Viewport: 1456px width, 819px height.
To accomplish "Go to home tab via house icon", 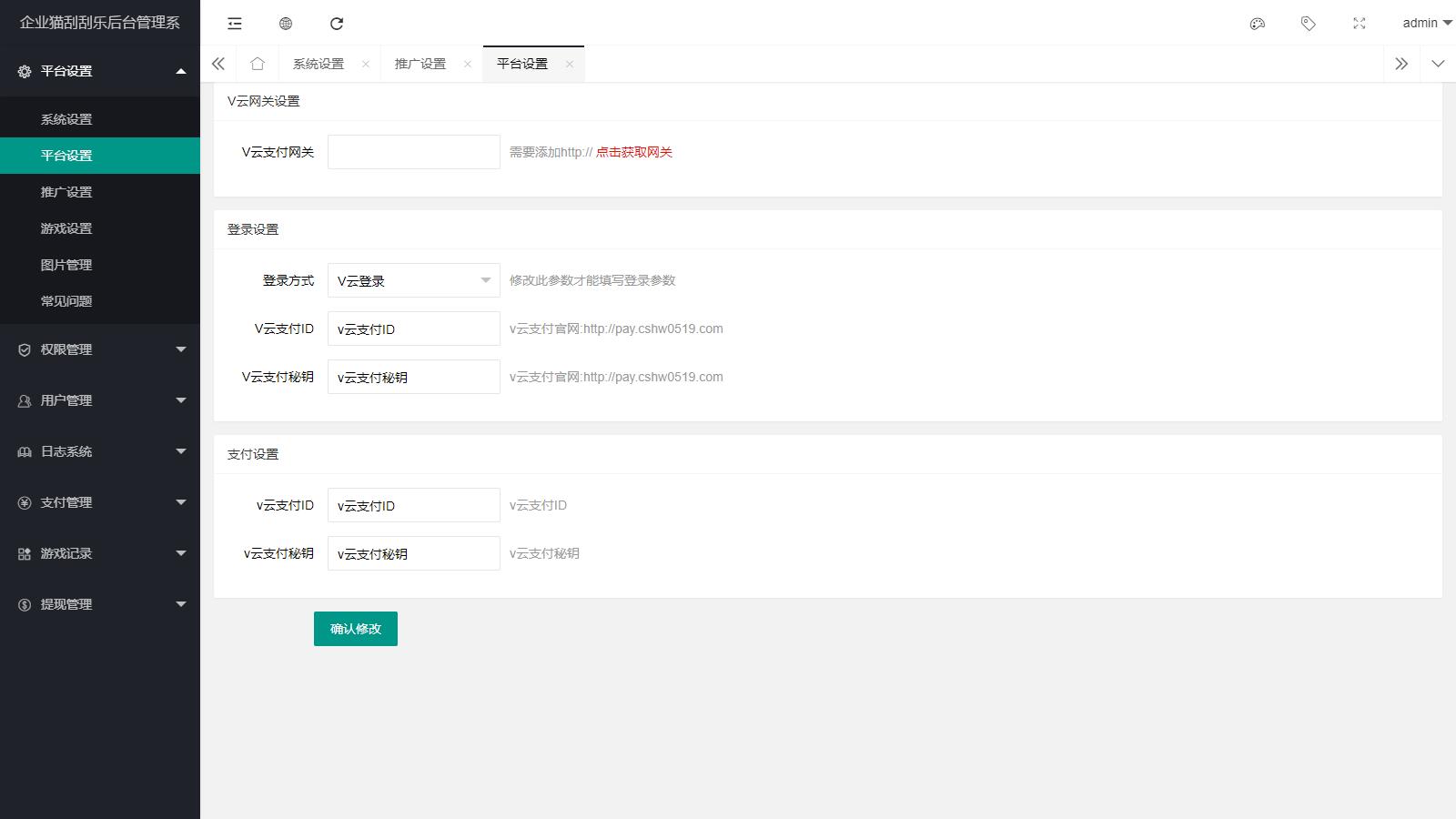I will 258,64.
